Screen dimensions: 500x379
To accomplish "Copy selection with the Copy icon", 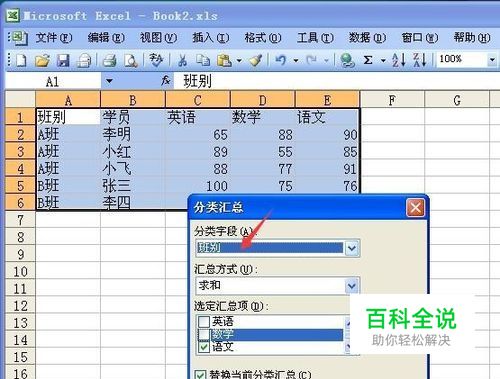I will click(x=203, y=61).
